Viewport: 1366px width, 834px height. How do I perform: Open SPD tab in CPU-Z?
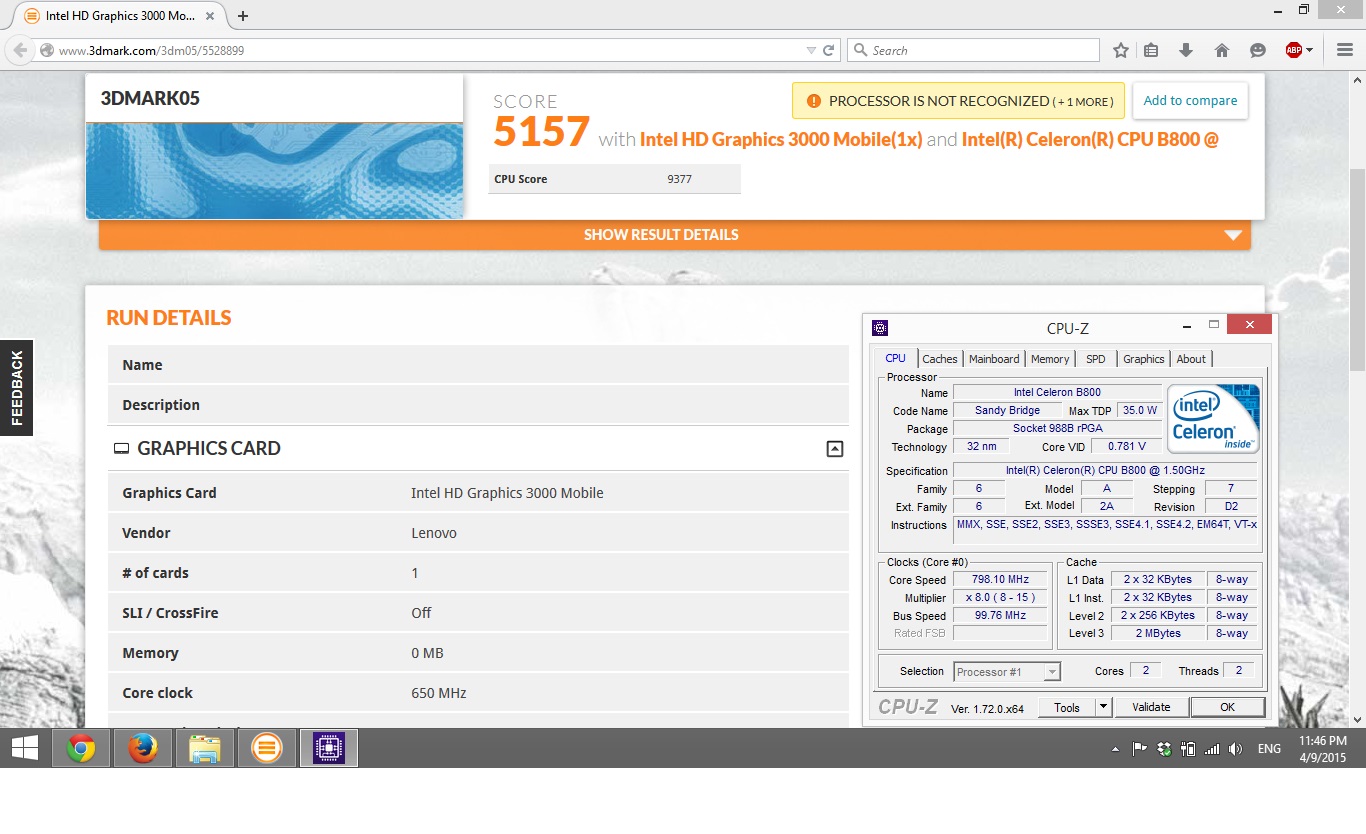(x=1096, y=359)
